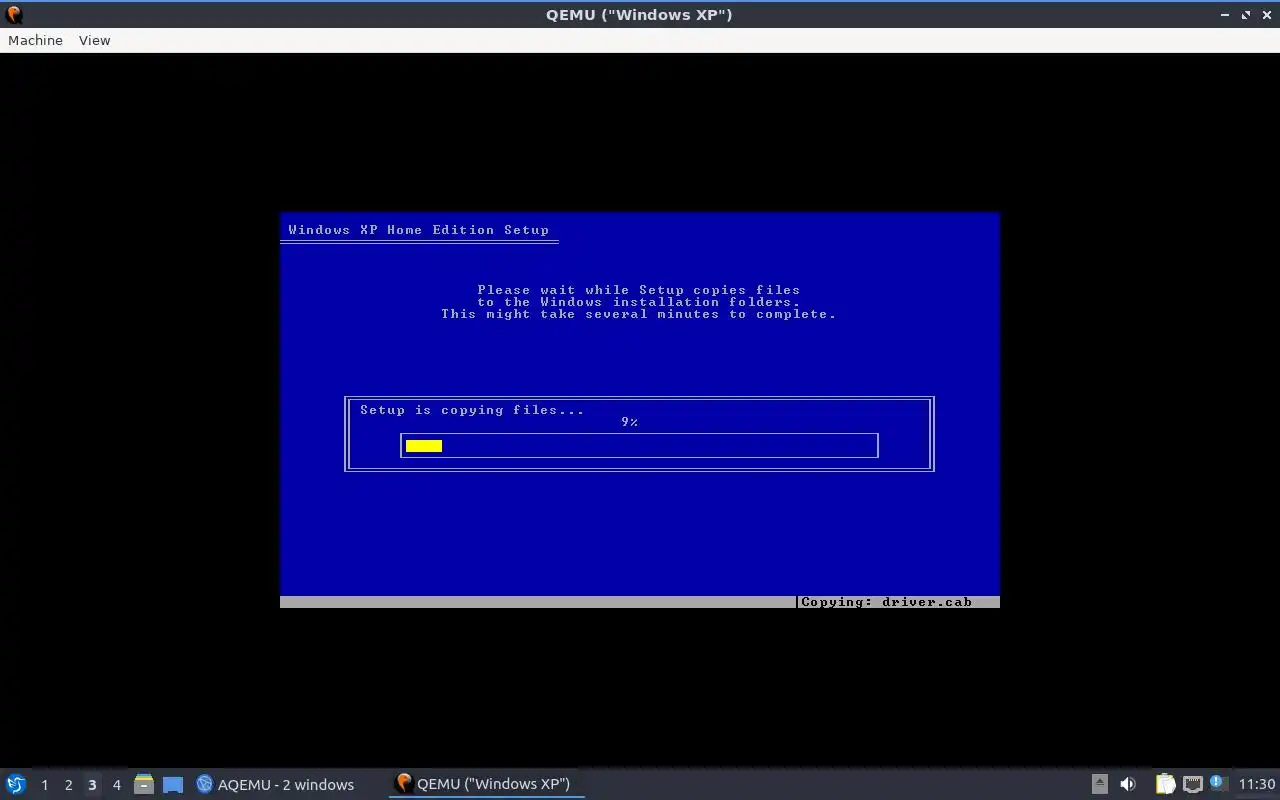Click the "Copying: driver.cab" status text

coord(886,602)
